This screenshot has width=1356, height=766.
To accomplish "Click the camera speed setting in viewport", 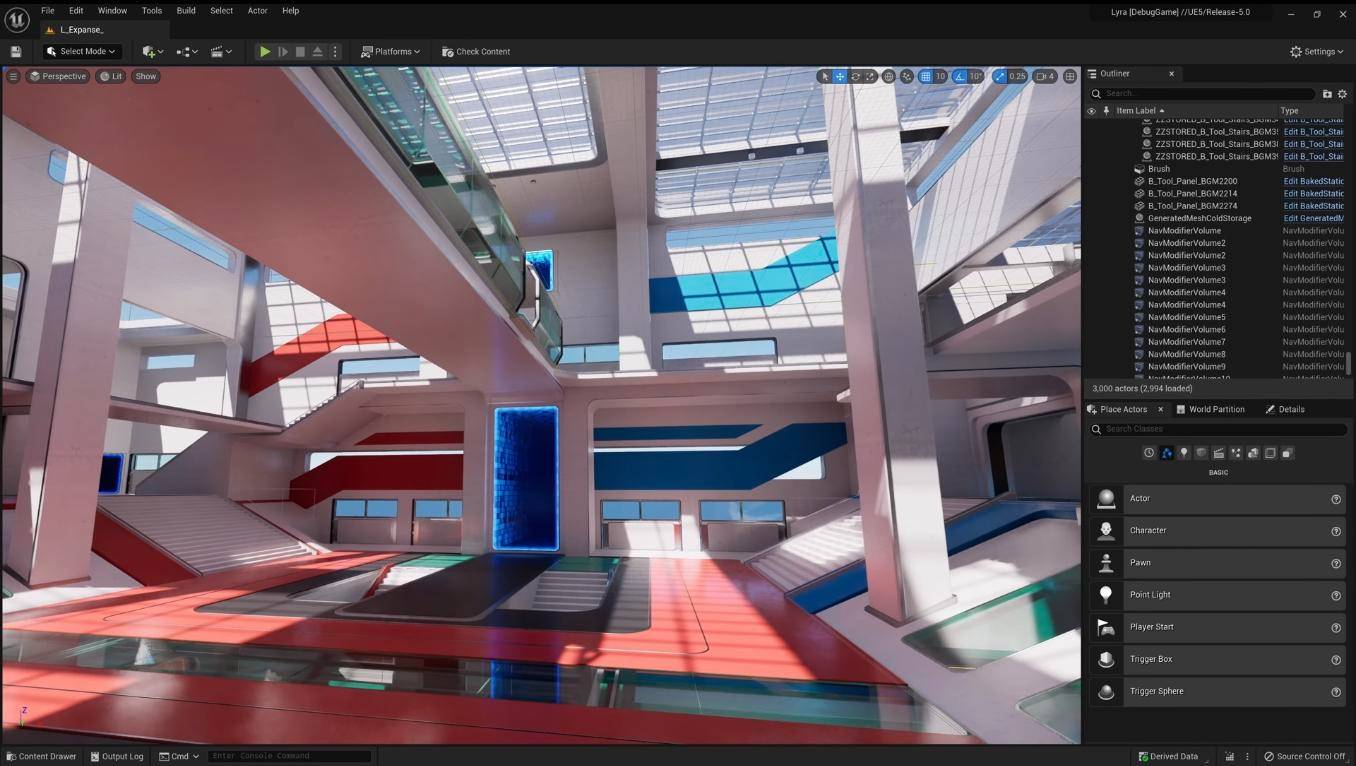I will [1045, 76].
